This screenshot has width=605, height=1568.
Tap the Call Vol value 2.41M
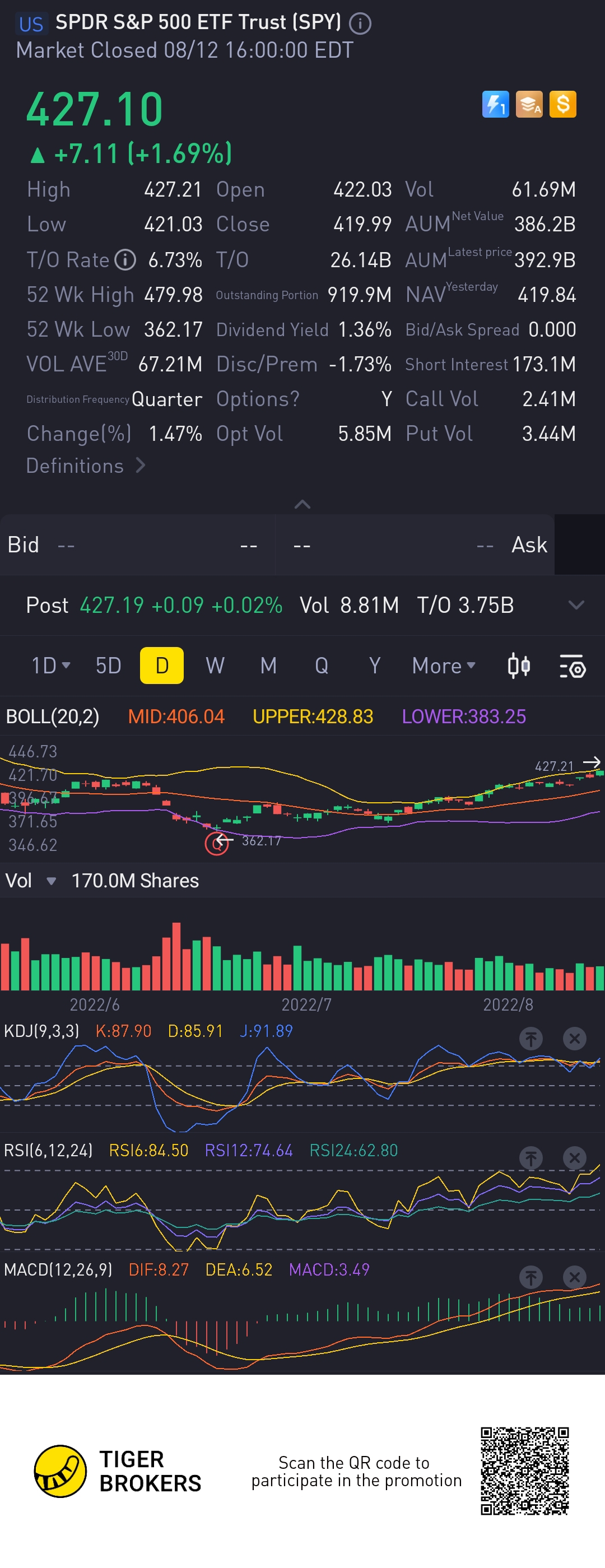(x=549, y=399)
